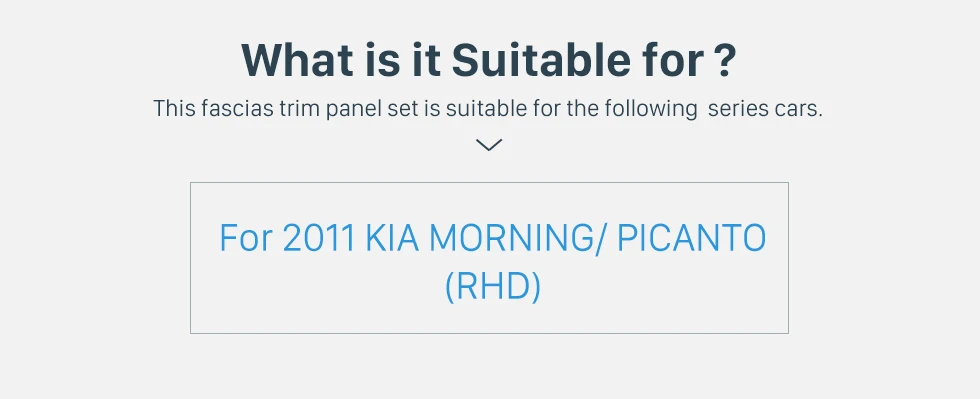Click "2011" in the compatible car text
Viewport: 980px width, 399px height.
point(319,238)
